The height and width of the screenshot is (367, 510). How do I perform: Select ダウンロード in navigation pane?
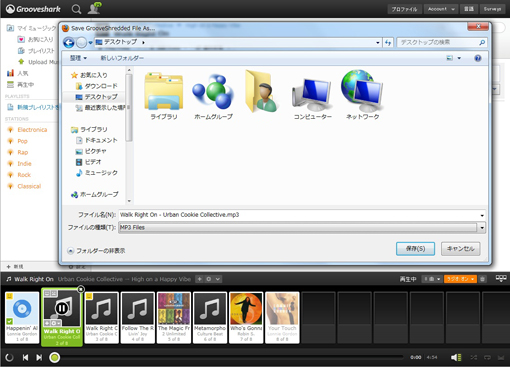pos(97,86)
